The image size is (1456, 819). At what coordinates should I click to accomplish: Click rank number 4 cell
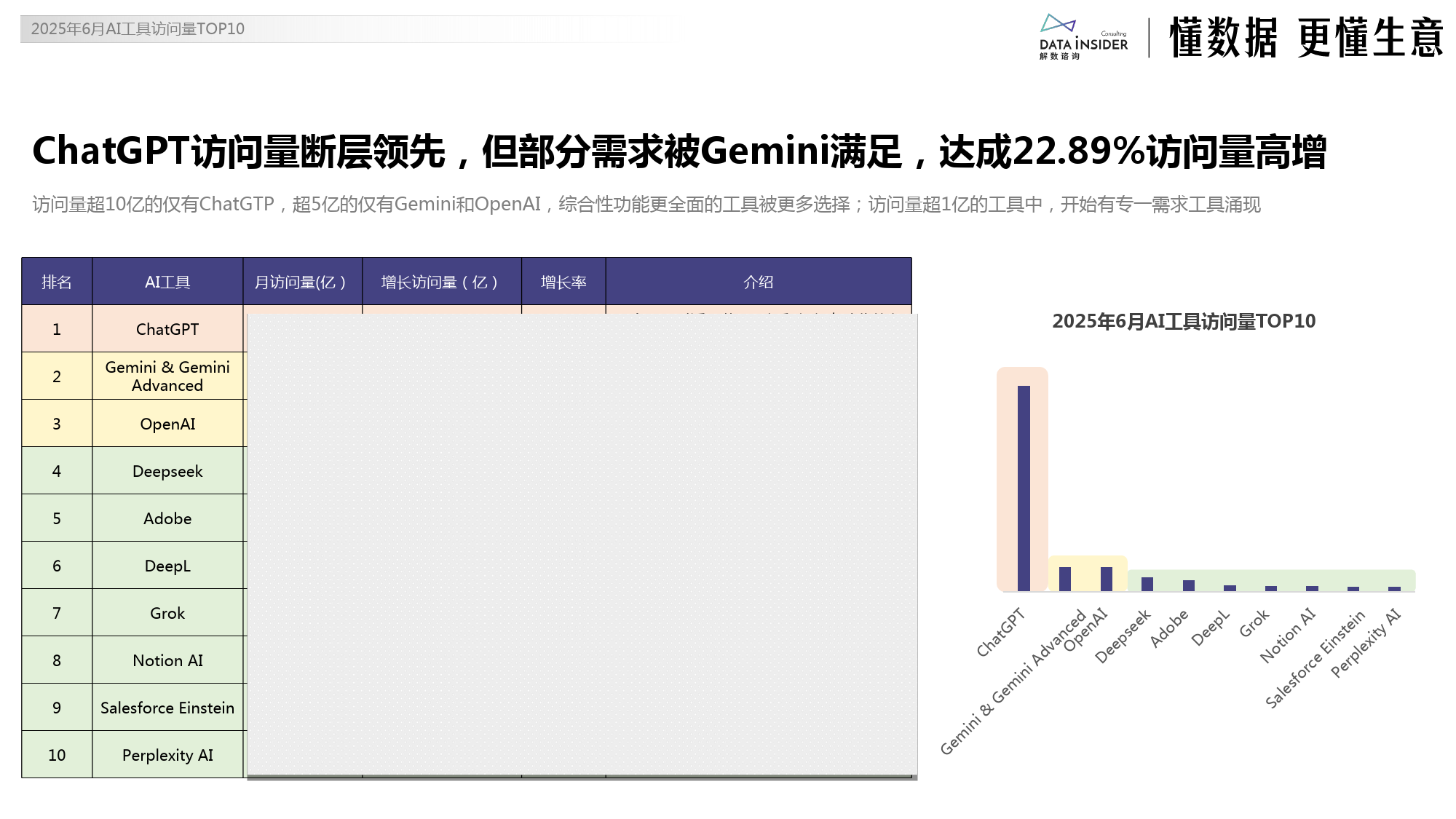tap(57, 471)
